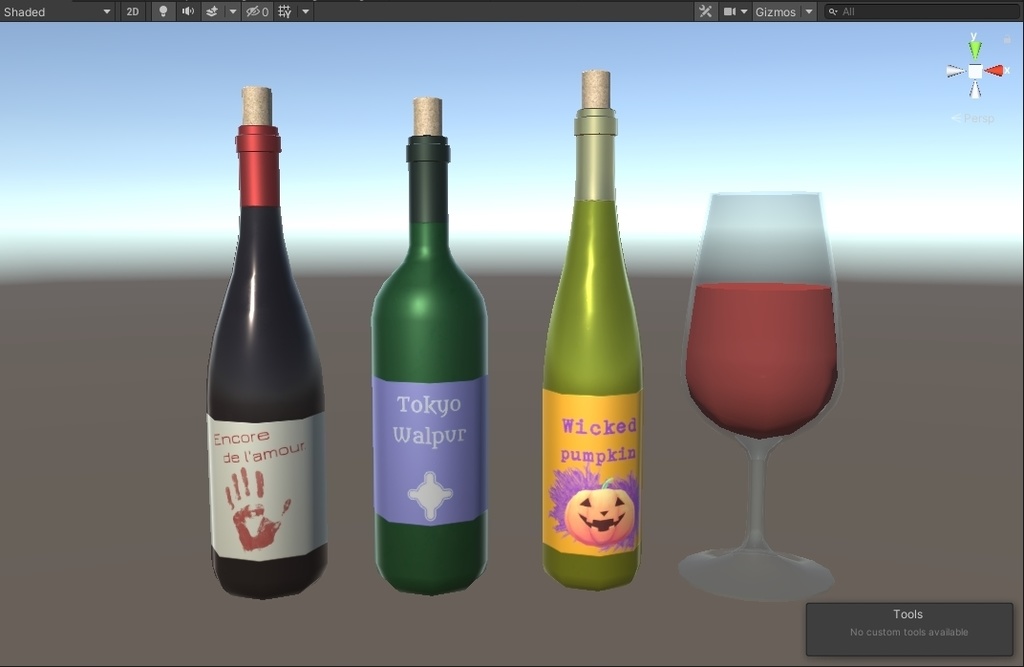Screen dimensions: 1024x667
Task: Toggle scene lighting in the Scene view toolbar
Action: coord(163,11)
